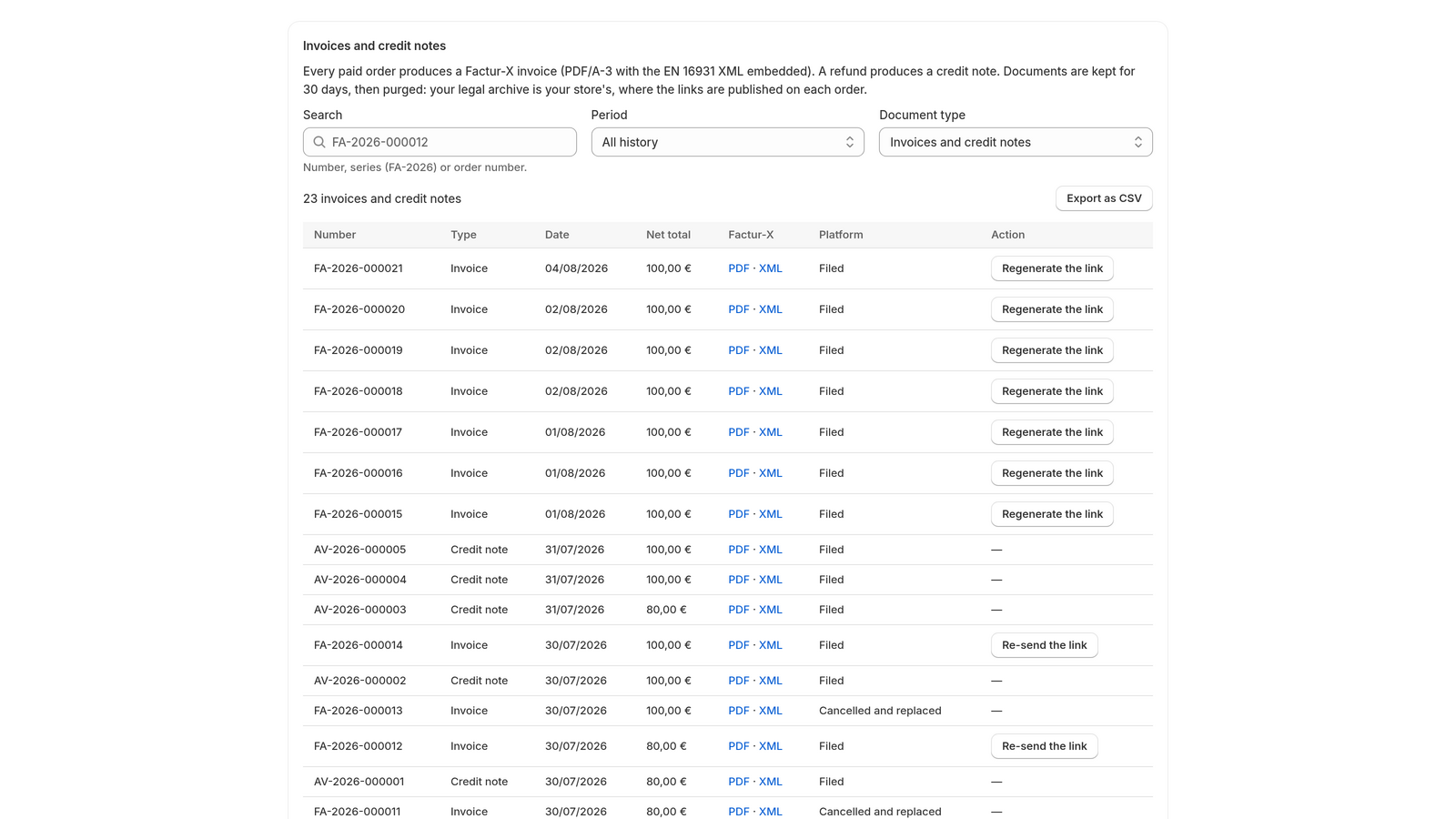This screenshot has width=1456, height=819.
Task: Open the PDF of credit note AV-2026-000003
Action: click(738, 610)
